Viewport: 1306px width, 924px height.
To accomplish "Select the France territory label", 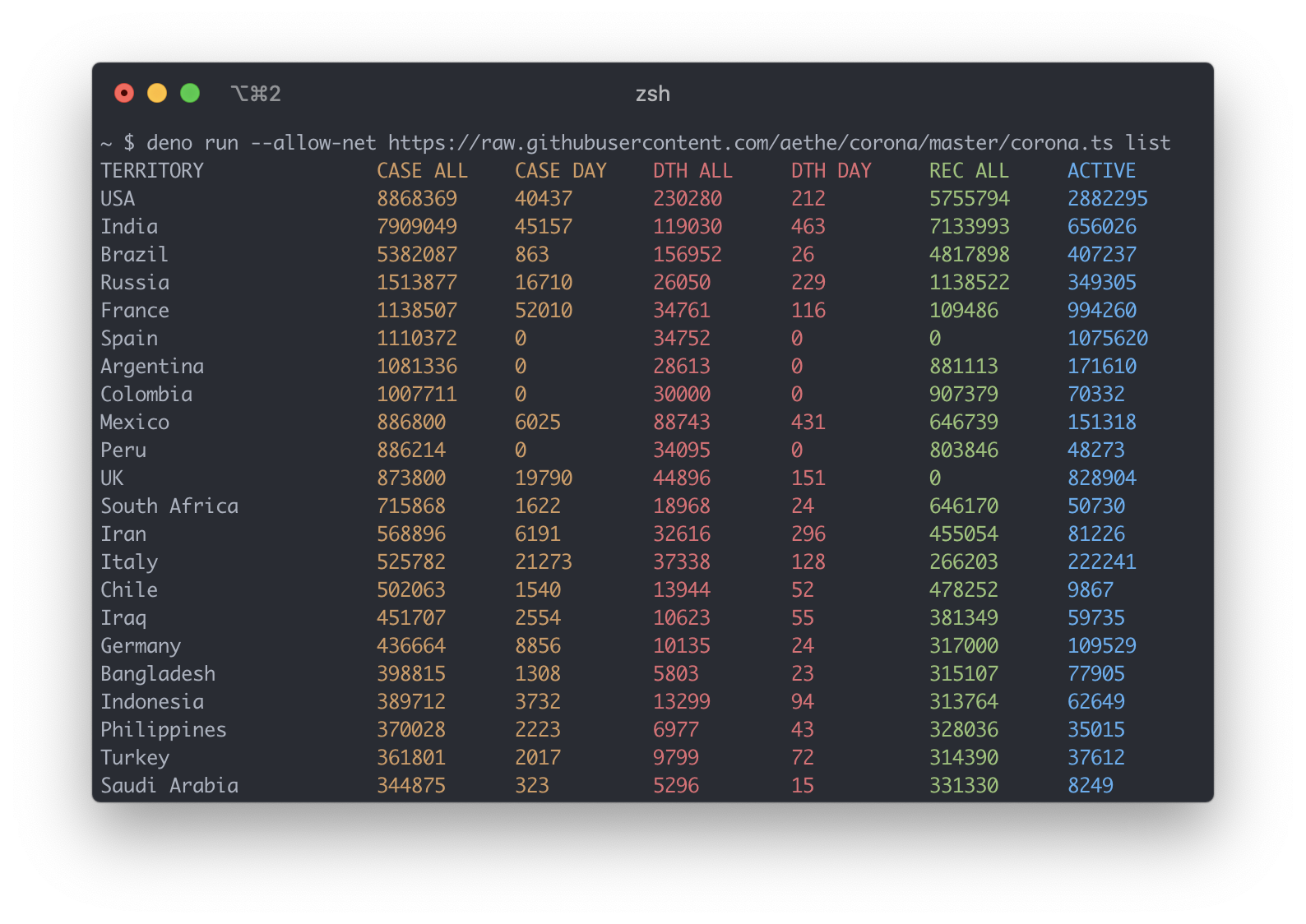I will click(135, 311).
